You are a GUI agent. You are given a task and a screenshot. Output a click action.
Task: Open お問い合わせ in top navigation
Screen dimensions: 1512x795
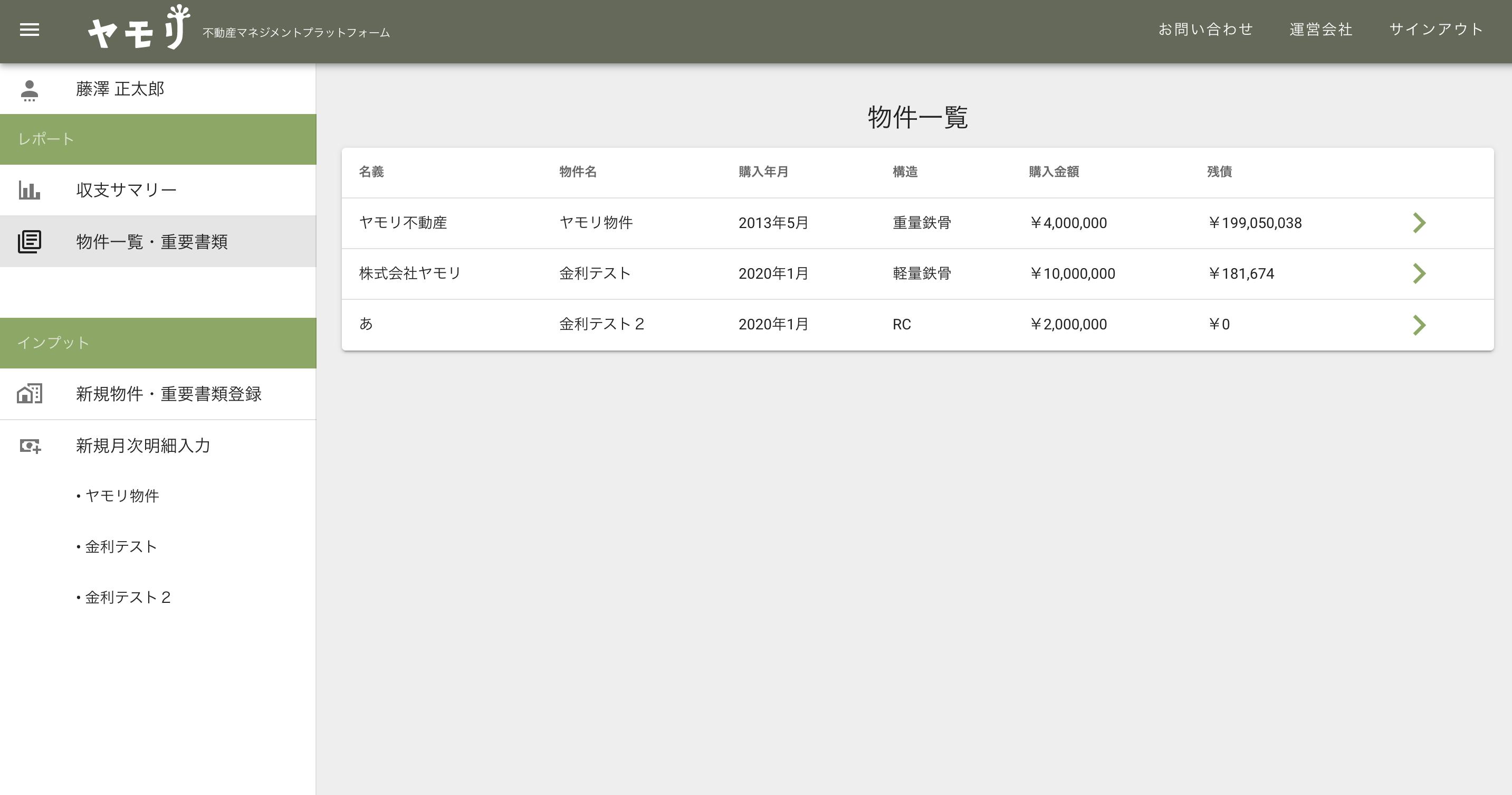[1205, 30]
